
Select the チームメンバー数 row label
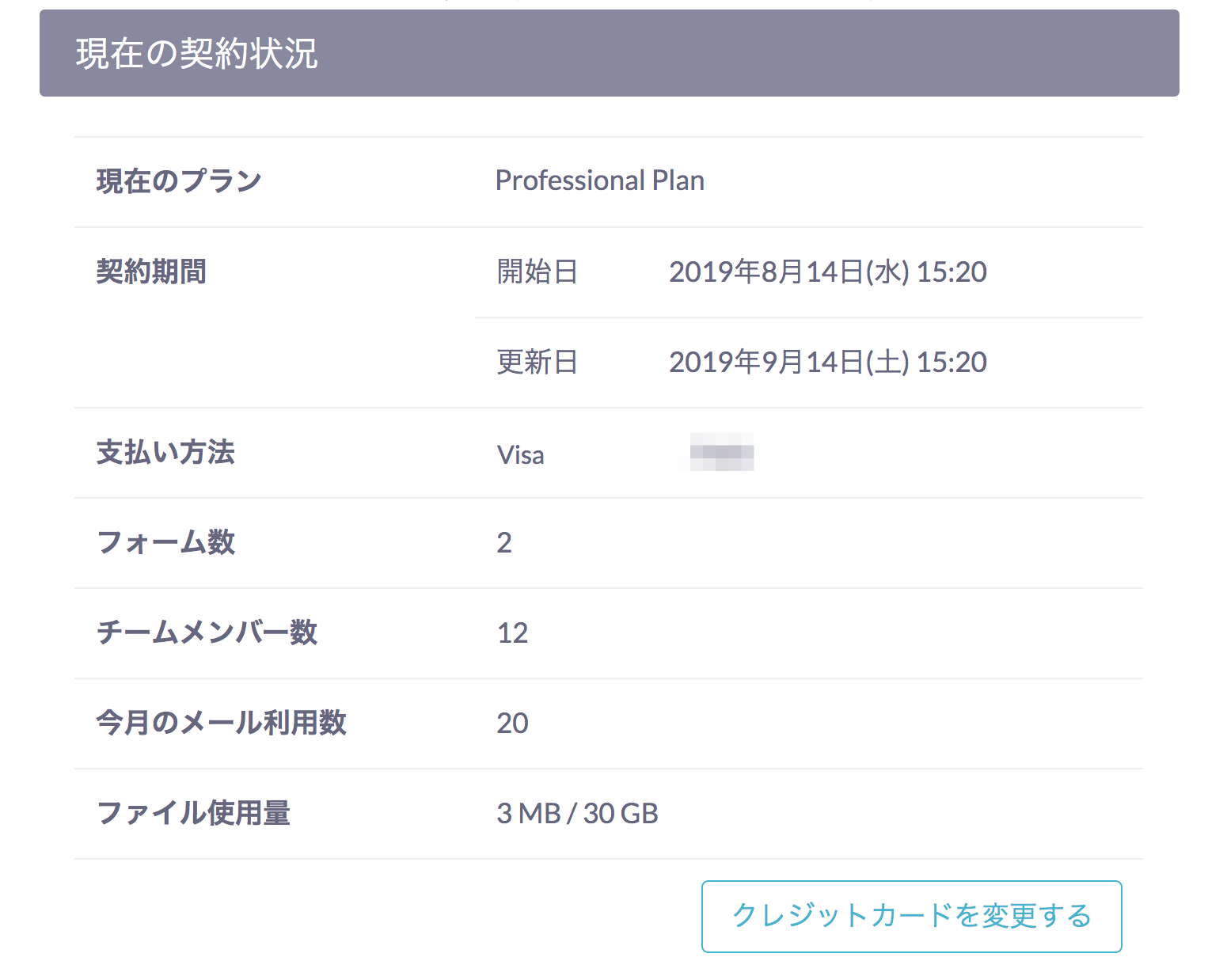(207, 632)
